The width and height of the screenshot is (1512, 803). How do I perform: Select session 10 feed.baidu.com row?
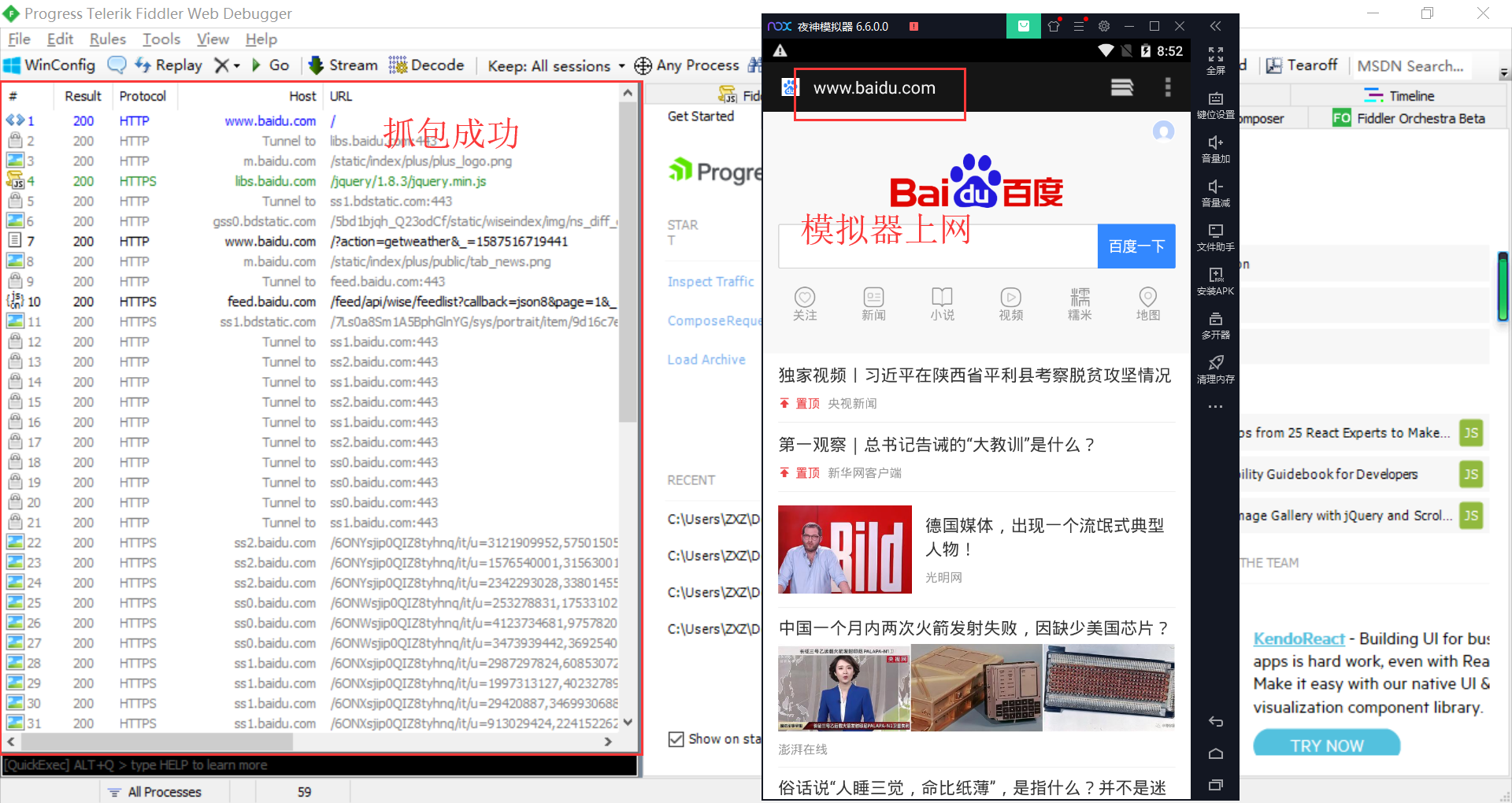coord(311,302)
